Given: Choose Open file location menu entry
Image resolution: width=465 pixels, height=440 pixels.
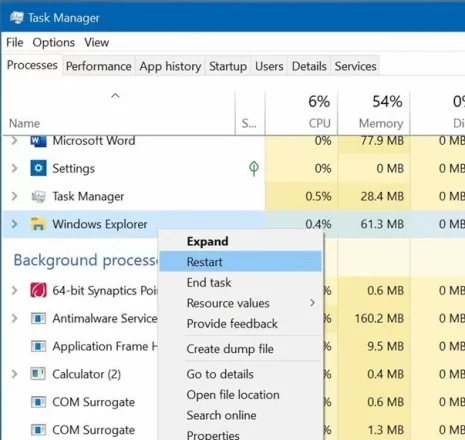Looking at the screenshot, I should pos(241,395).
